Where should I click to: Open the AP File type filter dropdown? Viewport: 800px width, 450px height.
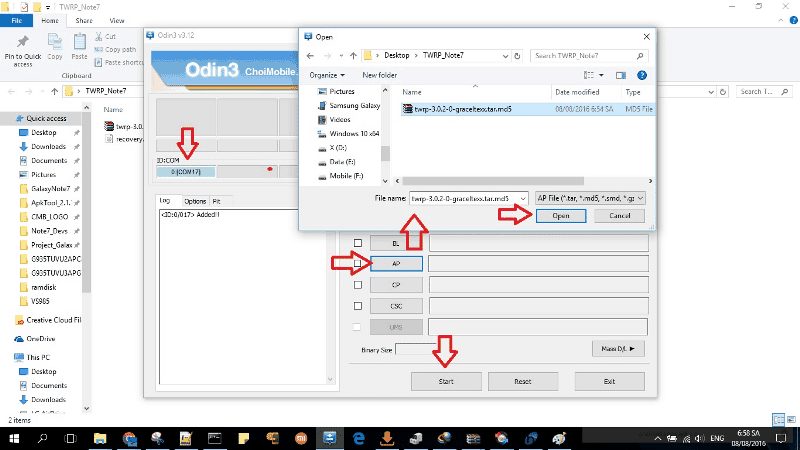(590, 198)
